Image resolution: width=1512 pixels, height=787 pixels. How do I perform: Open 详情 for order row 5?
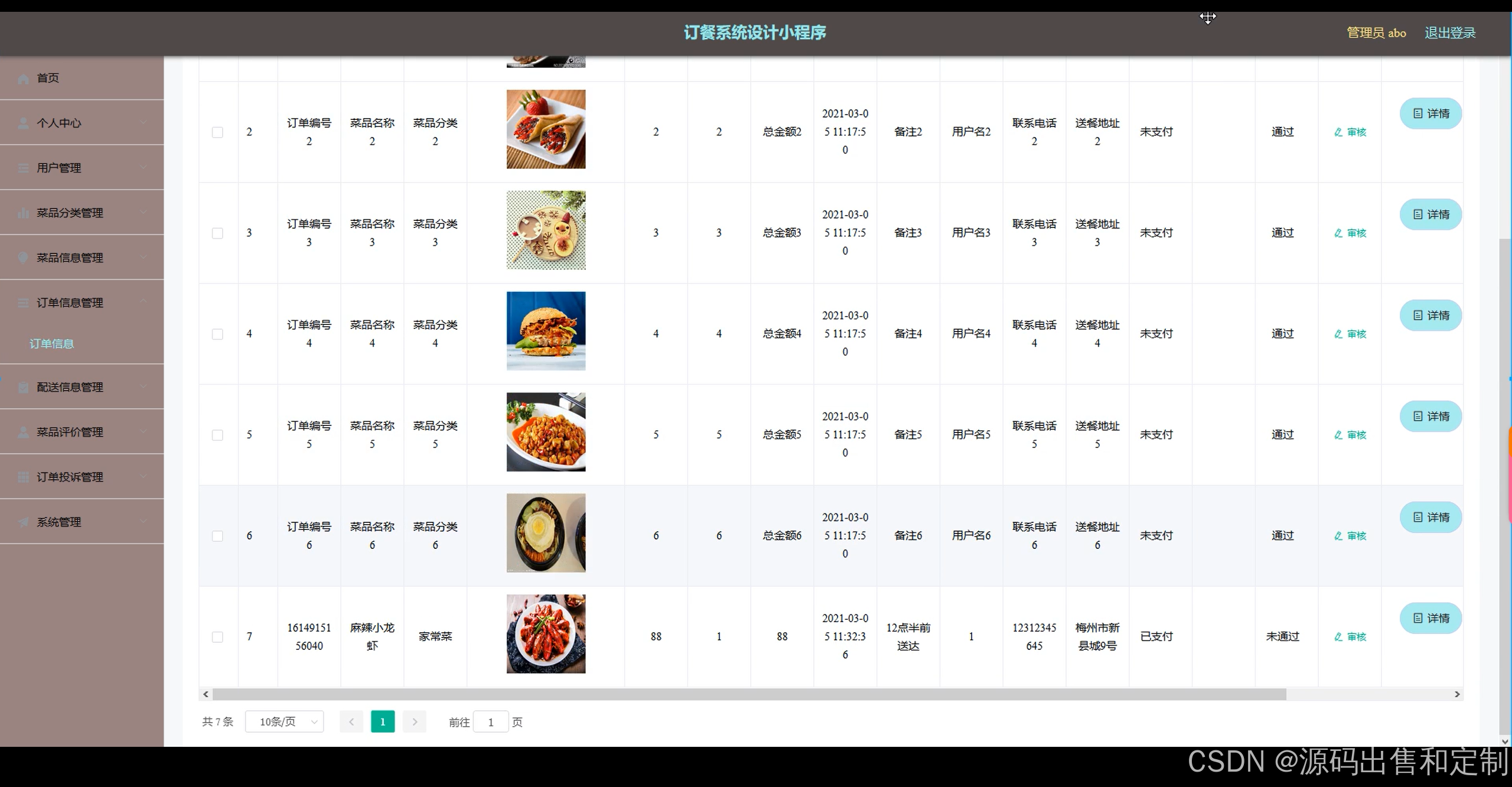pos(1430,417)
